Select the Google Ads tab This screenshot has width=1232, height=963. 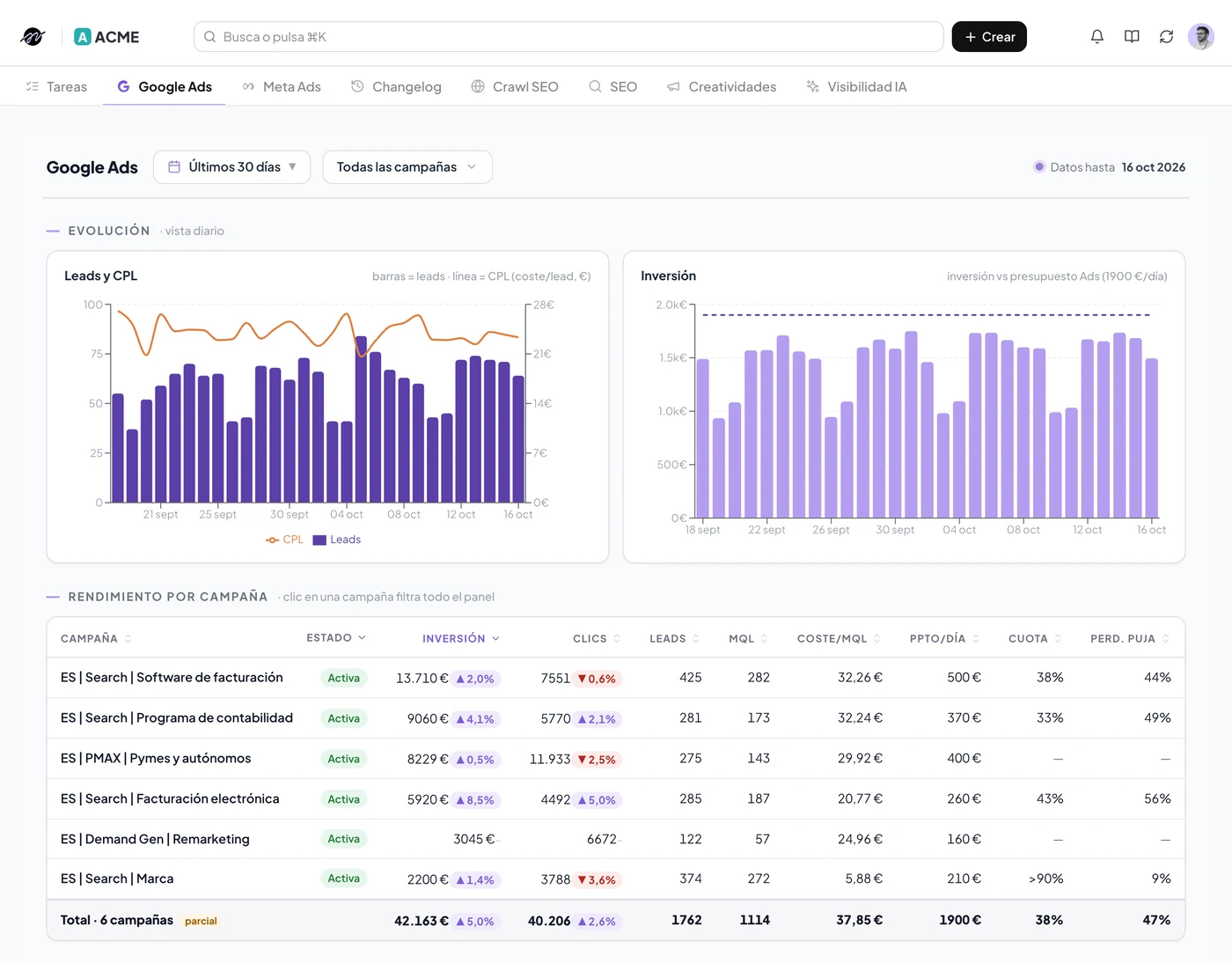(165, 86)
